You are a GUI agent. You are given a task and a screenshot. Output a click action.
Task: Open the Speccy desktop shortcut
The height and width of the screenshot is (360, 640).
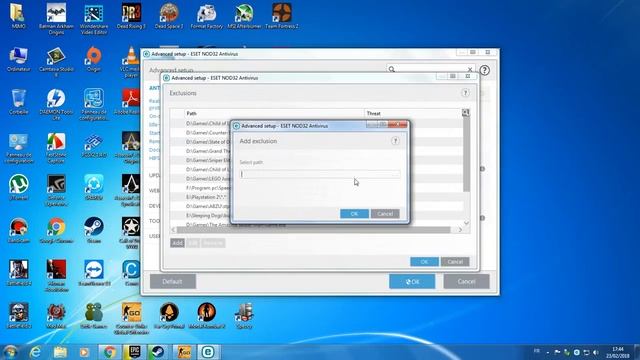(x=244, y=316)
